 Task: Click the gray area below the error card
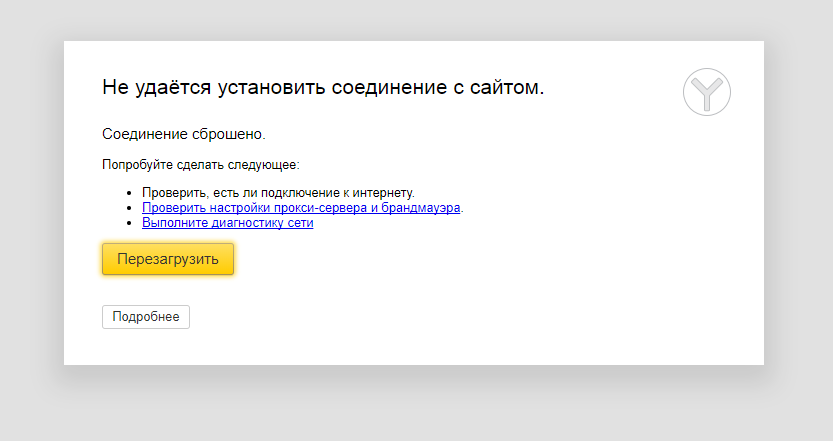coord(416,405)
